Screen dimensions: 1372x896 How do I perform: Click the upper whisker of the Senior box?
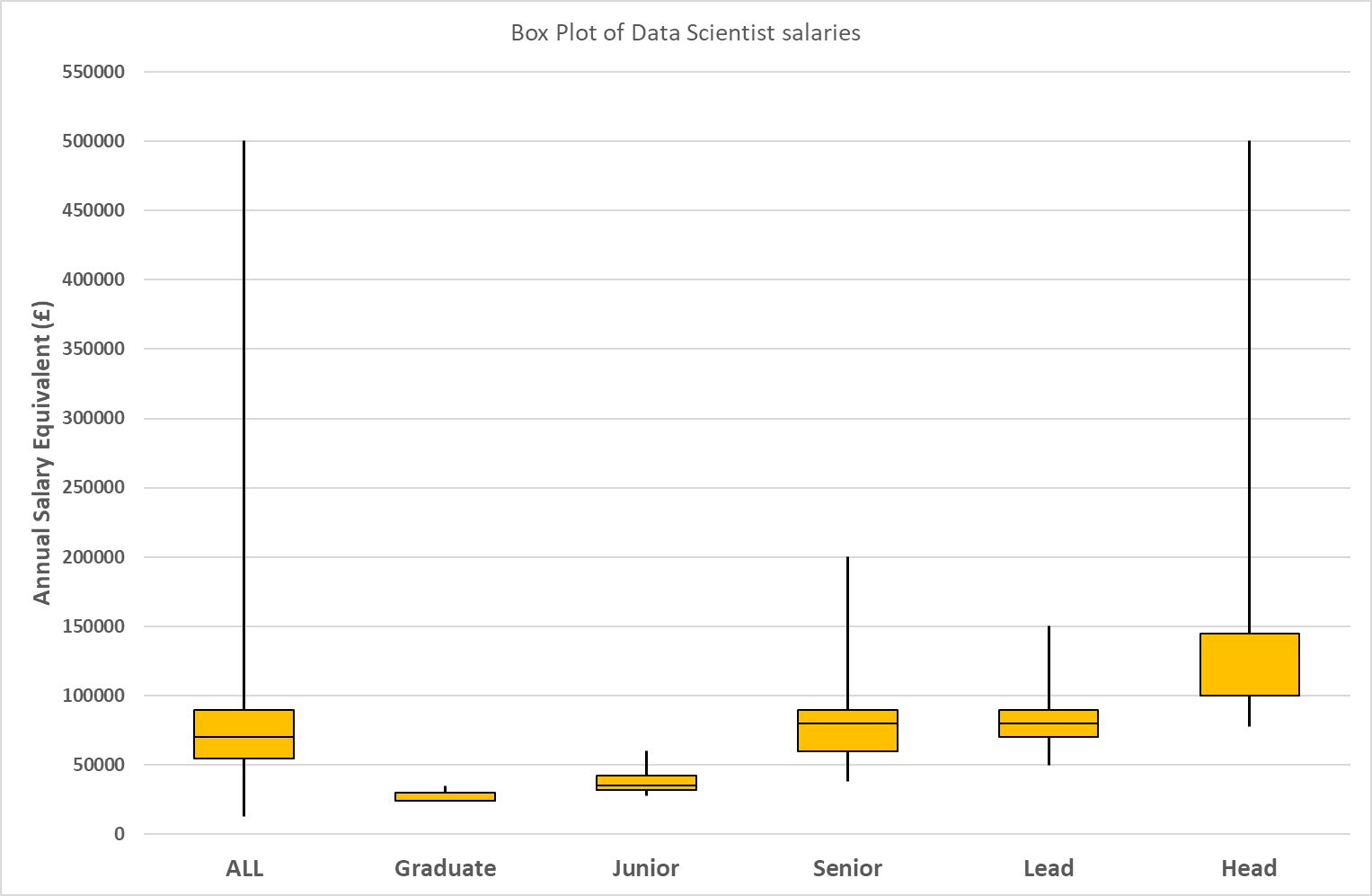(847, 634)
